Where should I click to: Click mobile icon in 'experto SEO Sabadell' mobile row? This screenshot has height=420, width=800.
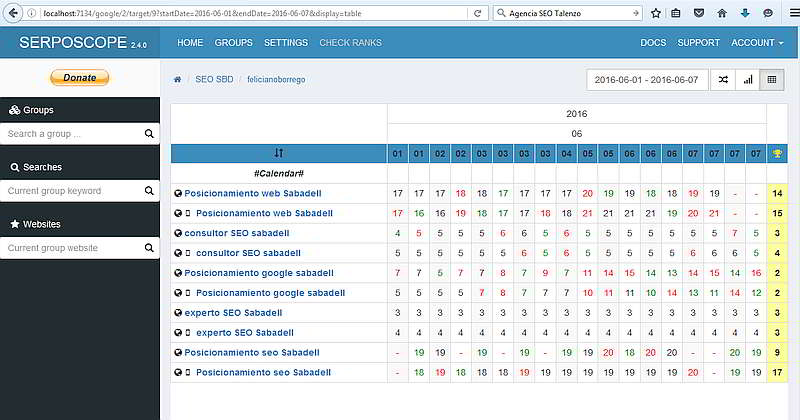(x=188, y=333)
